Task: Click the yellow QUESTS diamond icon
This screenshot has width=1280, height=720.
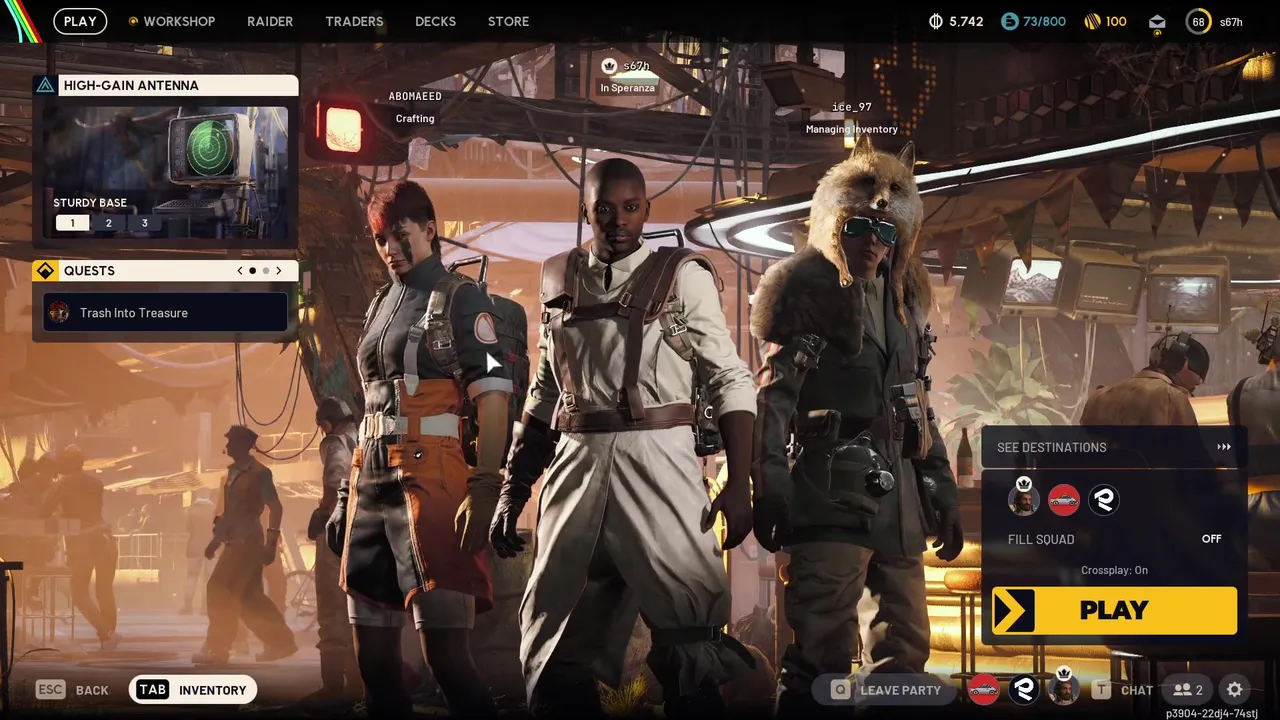Action: click(45, 271)
